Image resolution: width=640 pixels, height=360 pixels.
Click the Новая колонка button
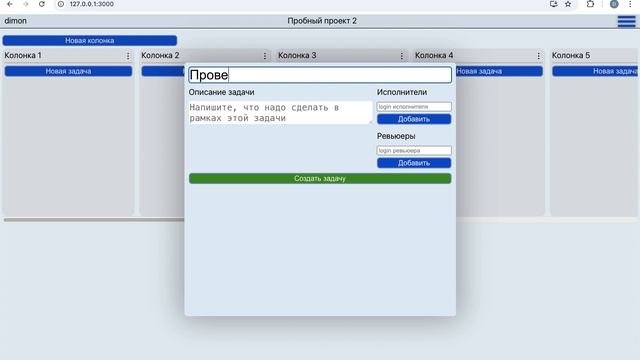click(90, 40)
